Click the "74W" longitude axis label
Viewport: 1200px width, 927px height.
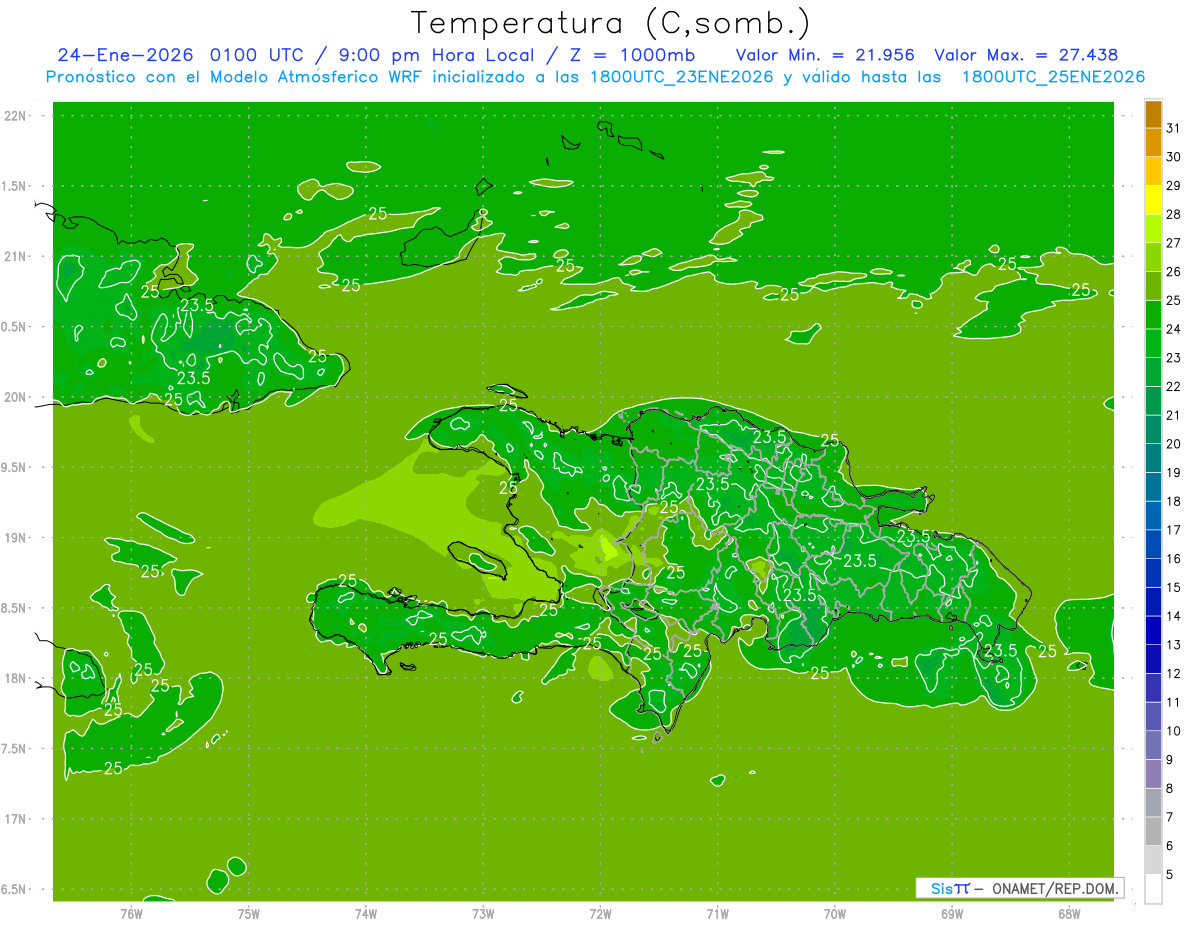(365, 914)
